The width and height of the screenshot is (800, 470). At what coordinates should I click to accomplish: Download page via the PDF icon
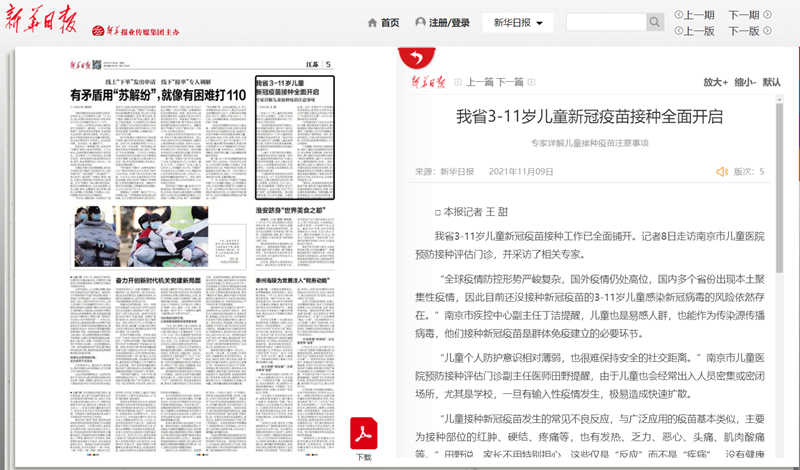364,433
